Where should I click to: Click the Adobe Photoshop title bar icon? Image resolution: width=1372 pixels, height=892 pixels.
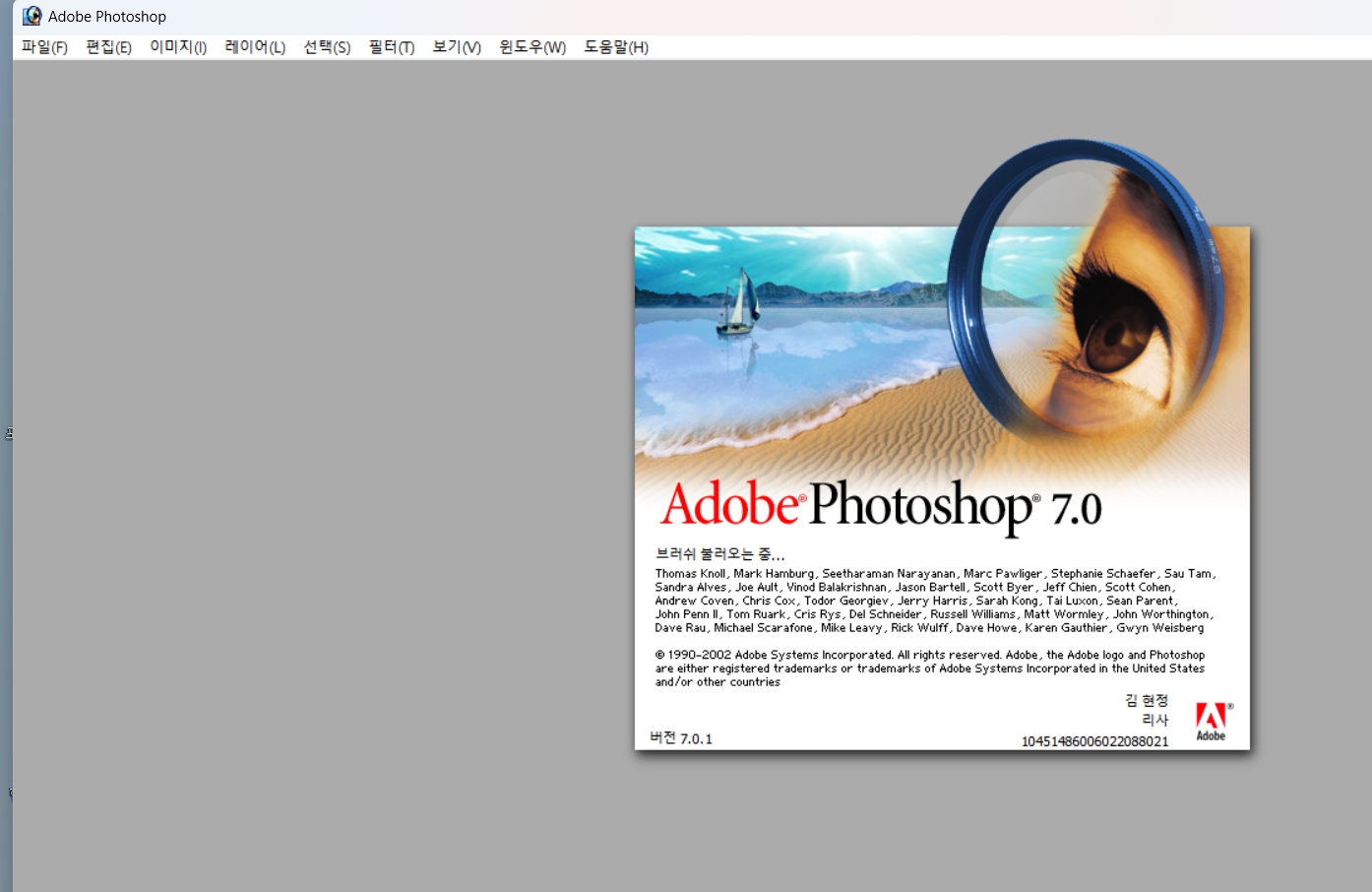[32, 16]
